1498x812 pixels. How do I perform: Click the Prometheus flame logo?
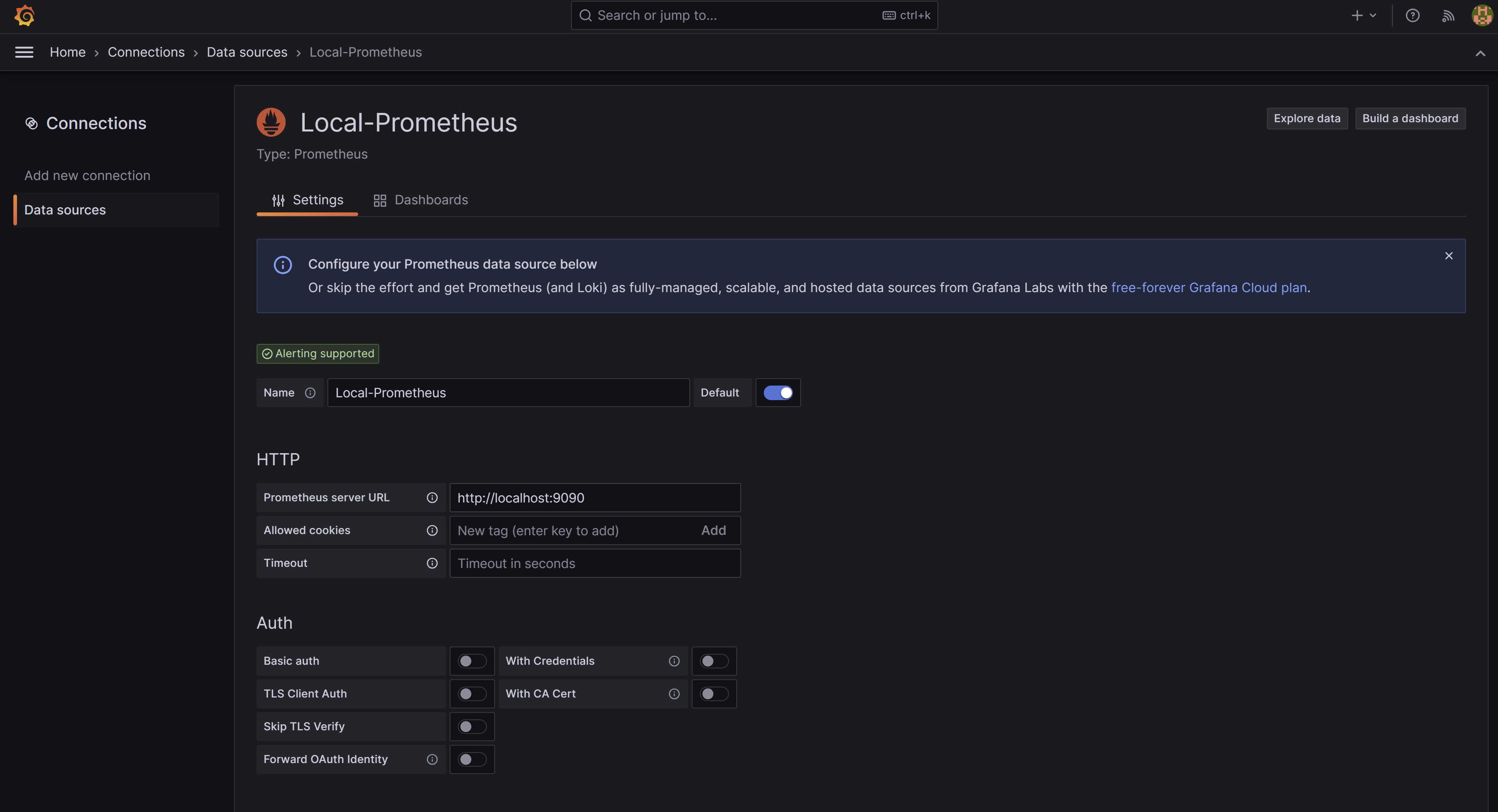tap(271, 122)
